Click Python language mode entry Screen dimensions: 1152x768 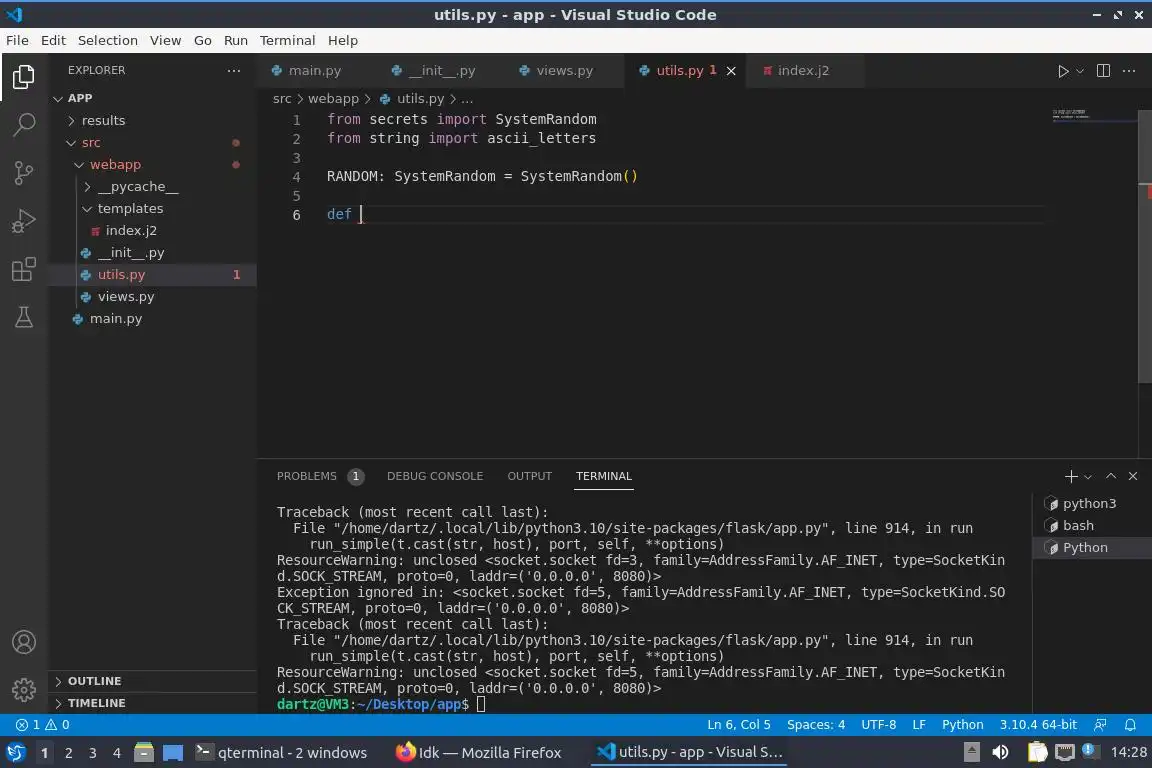click(962, 725)
